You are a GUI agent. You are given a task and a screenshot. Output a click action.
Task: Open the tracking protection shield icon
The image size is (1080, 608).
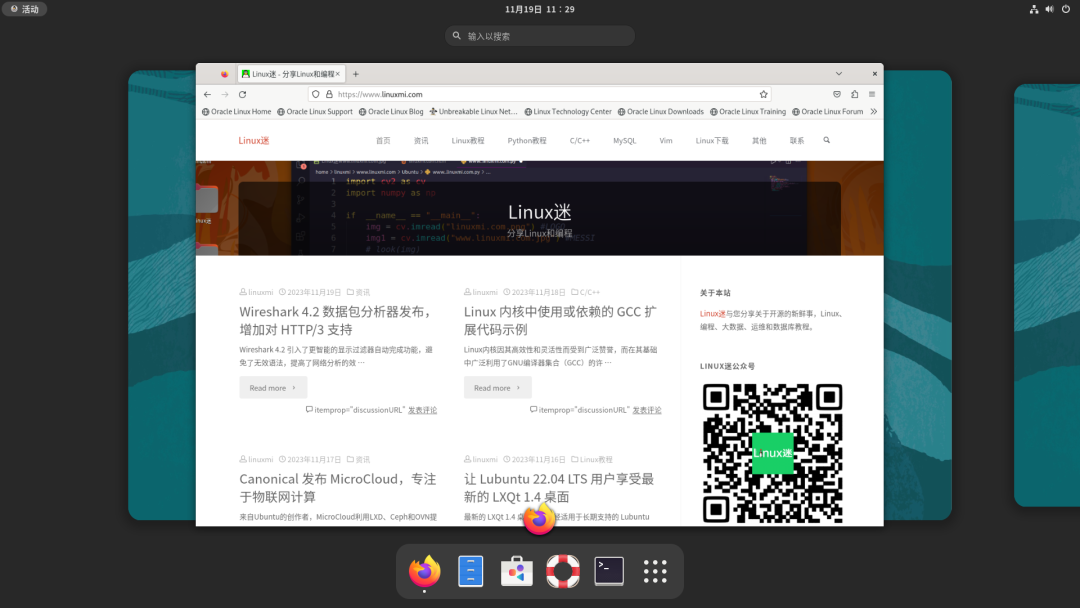[x=315, y=94]
